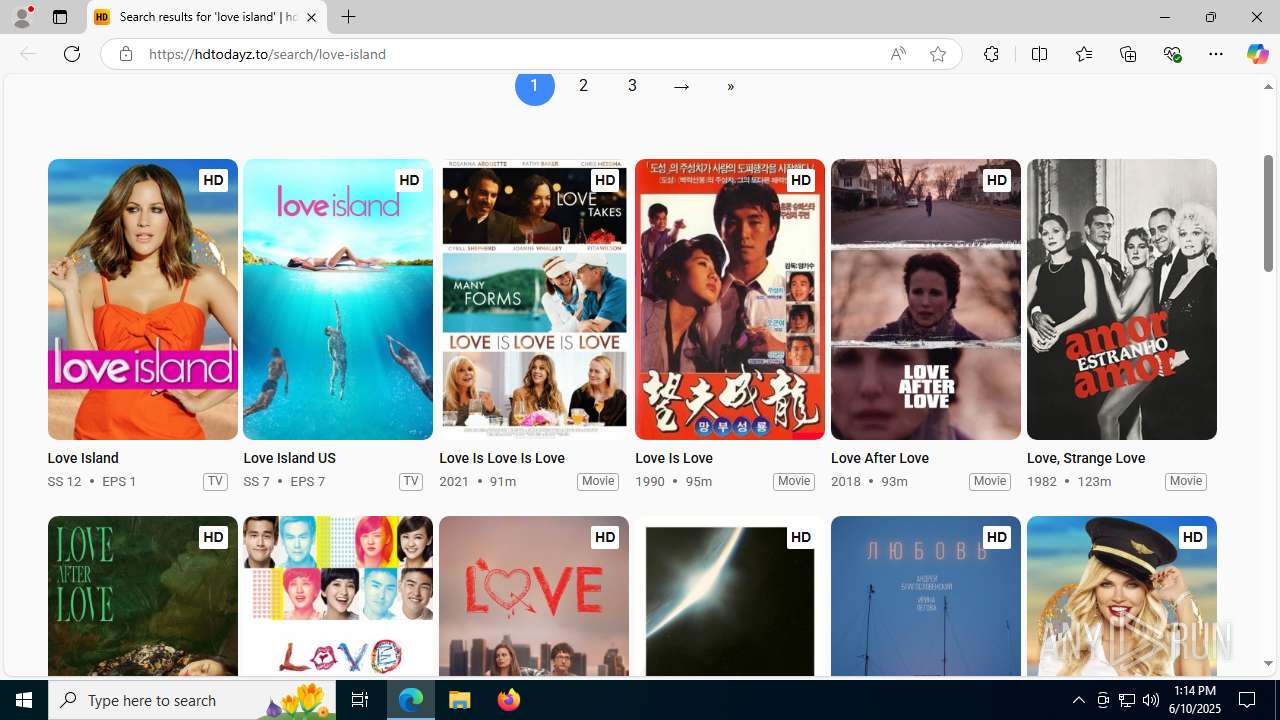Add this page to favorites
Screen dimensions: 1280x720
tap(938, 54)
